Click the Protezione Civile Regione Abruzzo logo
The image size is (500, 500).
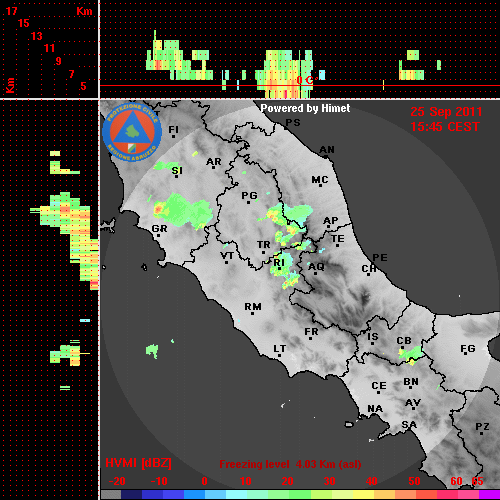(x=132, y=132)
